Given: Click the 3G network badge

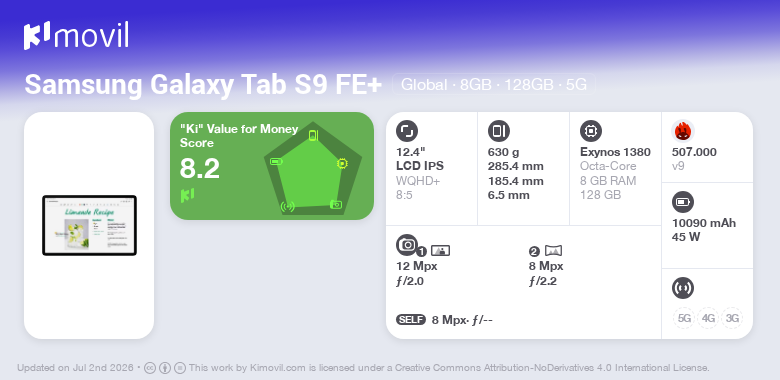Looking at the screenshot, I should point(732,318).
